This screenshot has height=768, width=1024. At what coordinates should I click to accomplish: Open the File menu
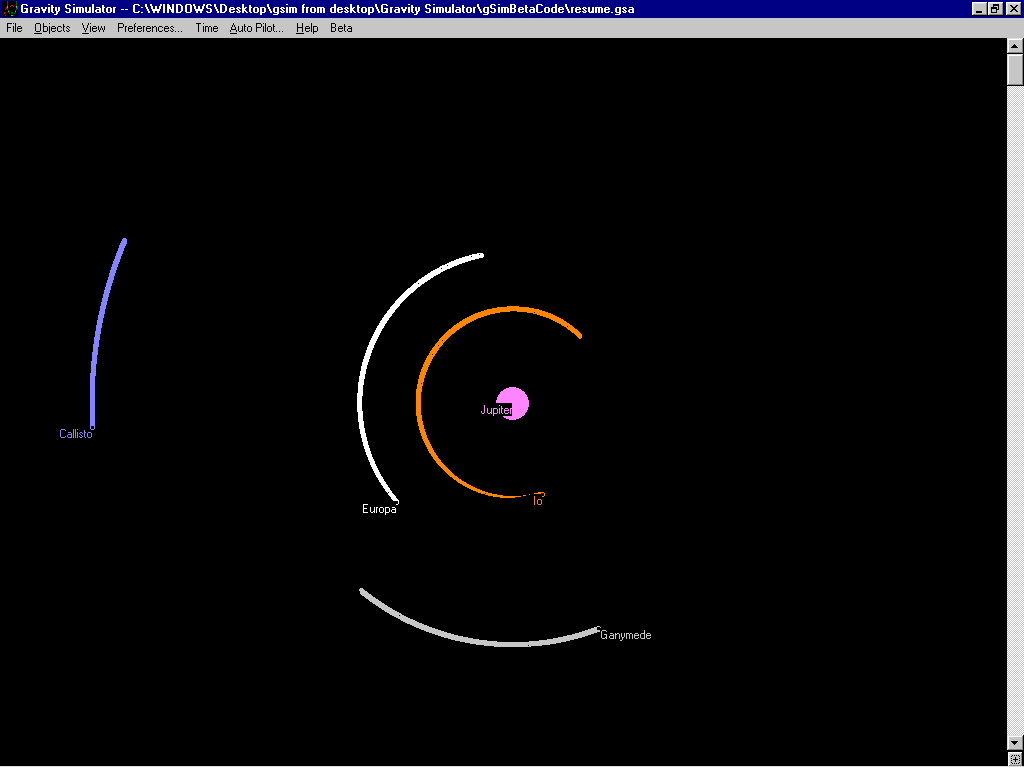(x=14, y=28)
